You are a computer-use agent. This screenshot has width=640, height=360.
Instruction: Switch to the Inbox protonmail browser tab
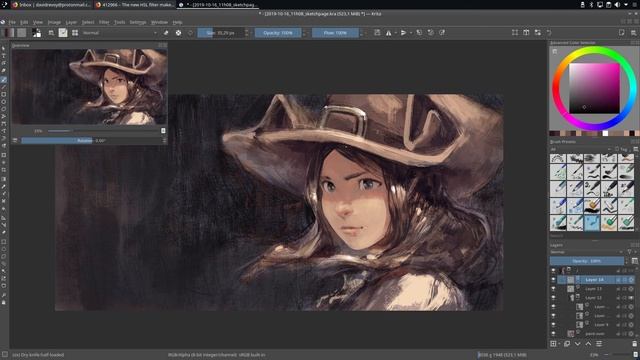coord(51,4)
